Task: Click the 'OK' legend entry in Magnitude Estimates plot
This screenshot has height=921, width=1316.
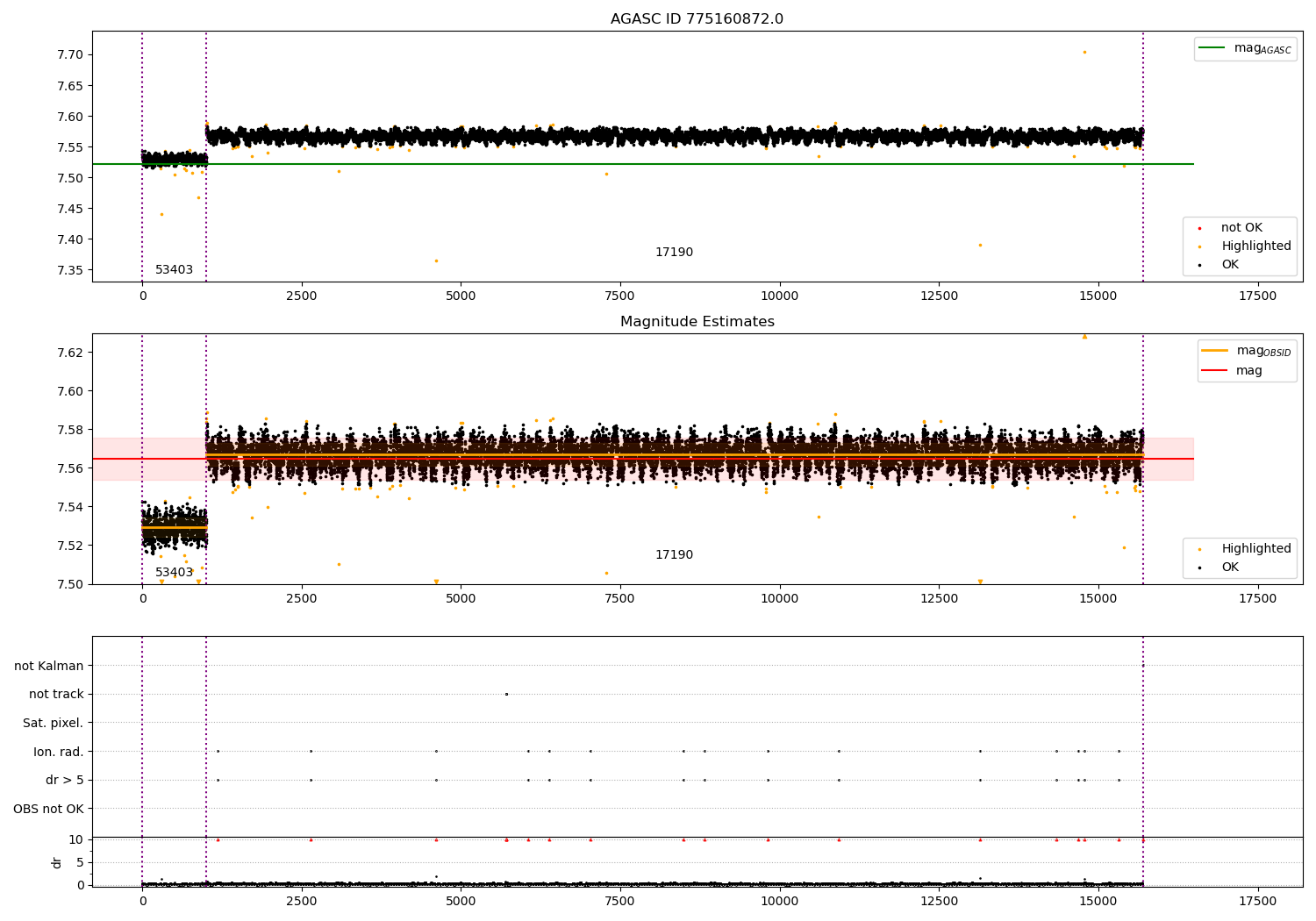Action: tap(1230, 568)
